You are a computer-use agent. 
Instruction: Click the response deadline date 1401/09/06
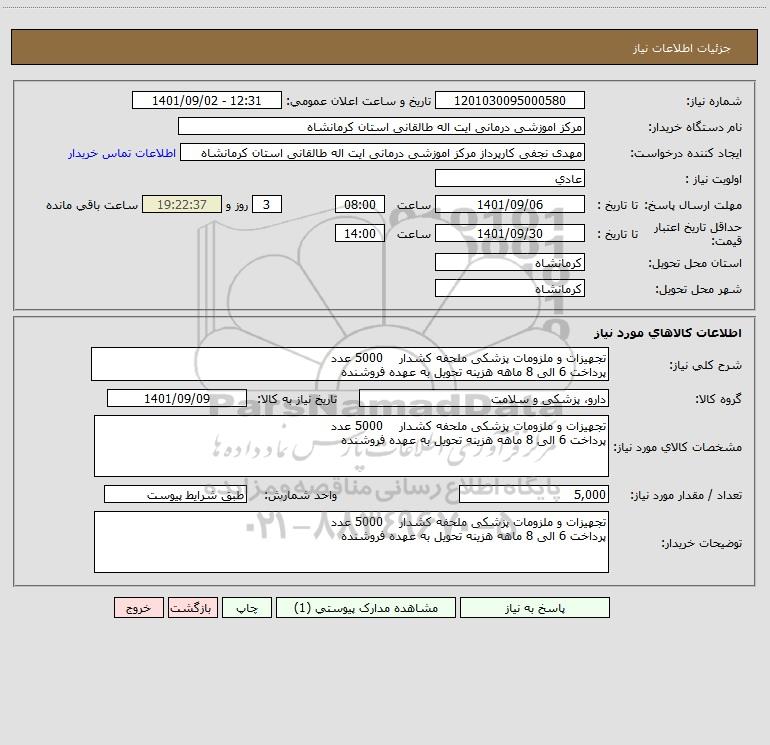coord(510,204)
